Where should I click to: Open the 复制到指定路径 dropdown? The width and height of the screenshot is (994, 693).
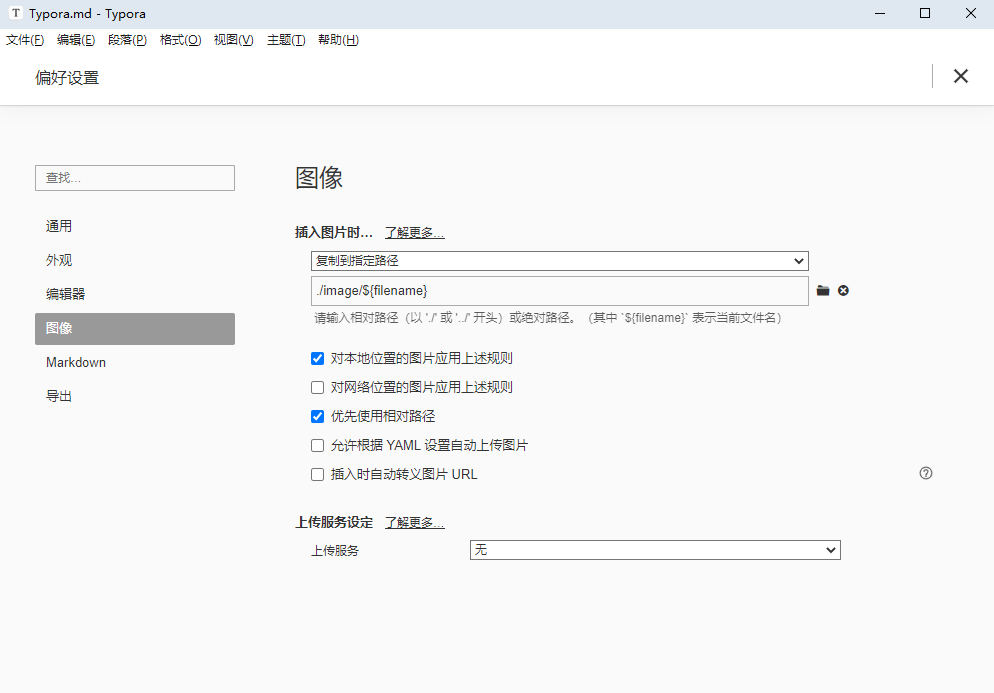tap(559, 261)
